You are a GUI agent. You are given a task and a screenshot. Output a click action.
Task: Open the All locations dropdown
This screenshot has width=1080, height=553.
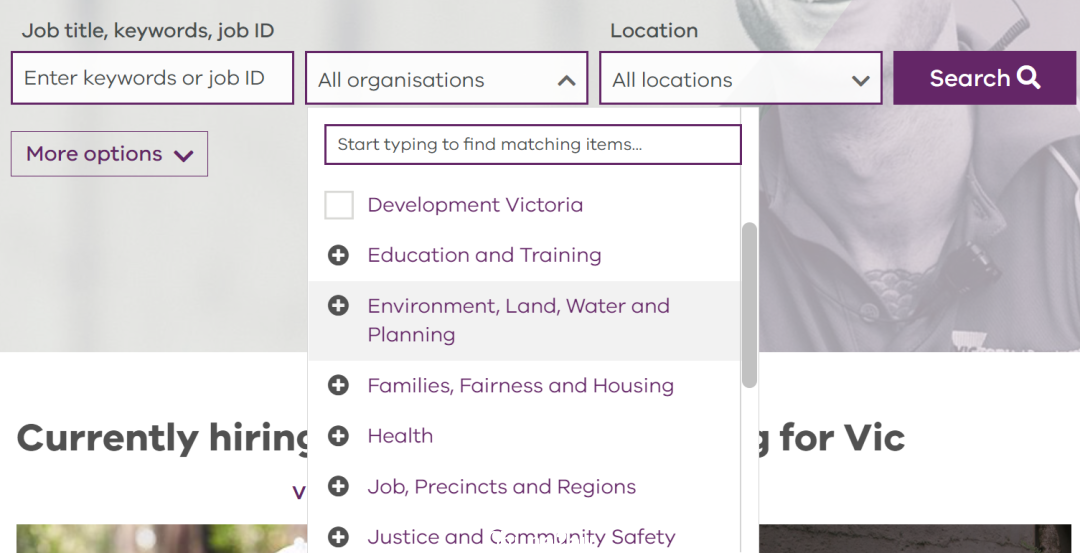(x=740, y=78)
